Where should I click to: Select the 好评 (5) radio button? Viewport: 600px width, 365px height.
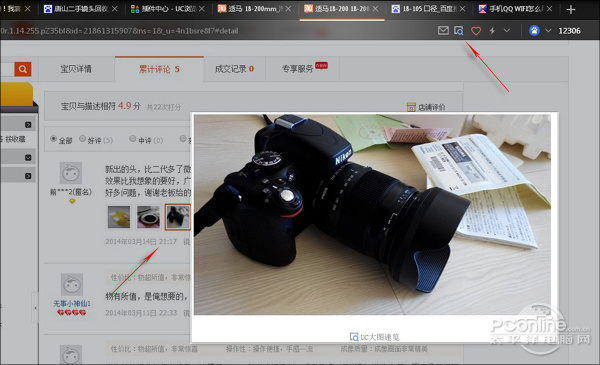point(82,139)
